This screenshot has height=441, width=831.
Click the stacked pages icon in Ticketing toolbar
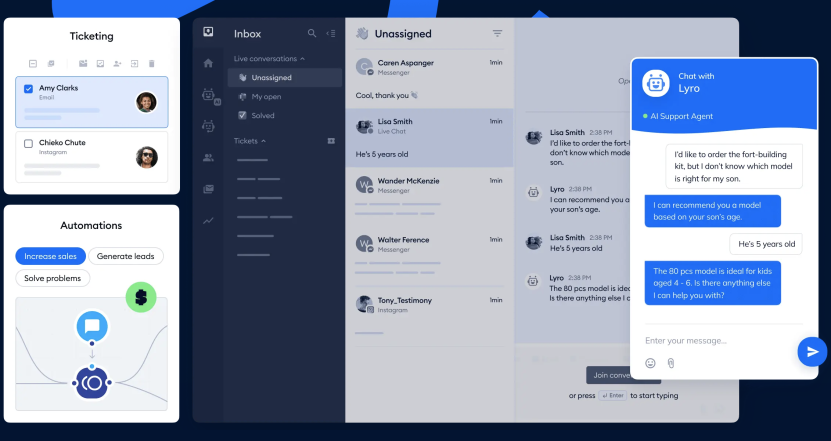tap(51, 64)
